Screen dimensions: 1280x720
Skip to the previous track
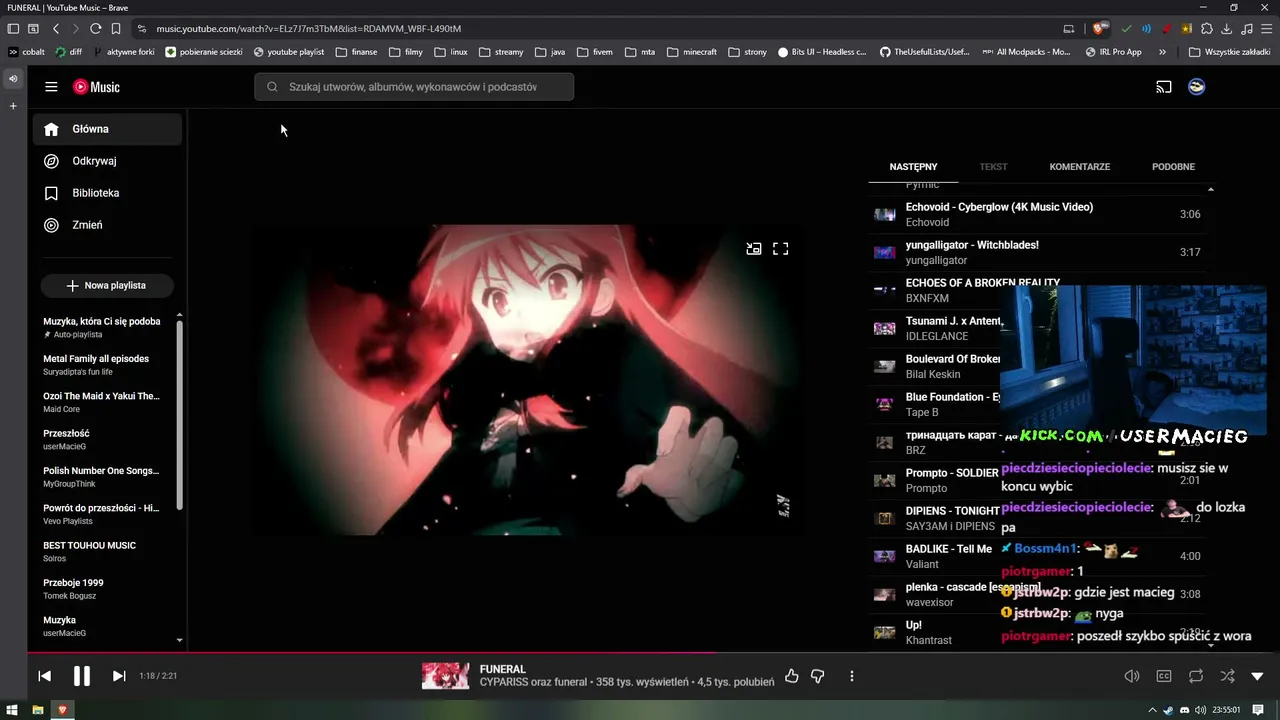[x=45, y=676]
